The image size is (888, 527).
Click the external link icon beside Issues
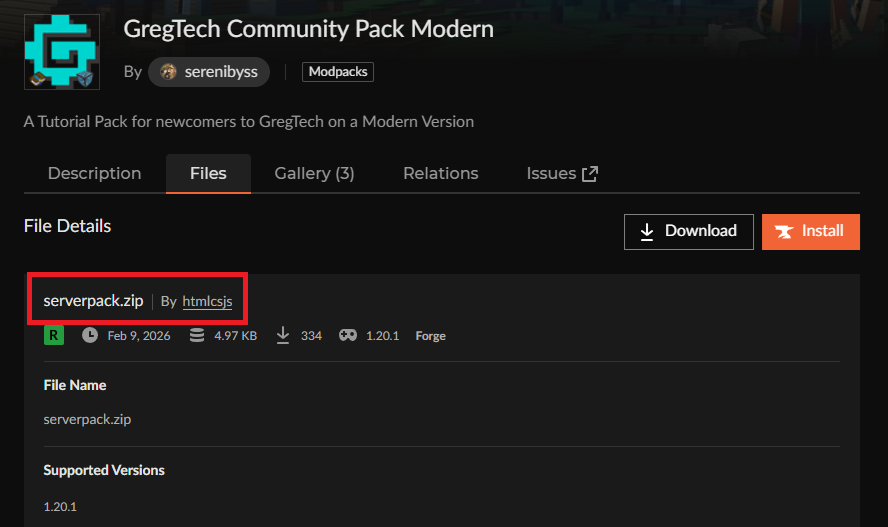590,174
